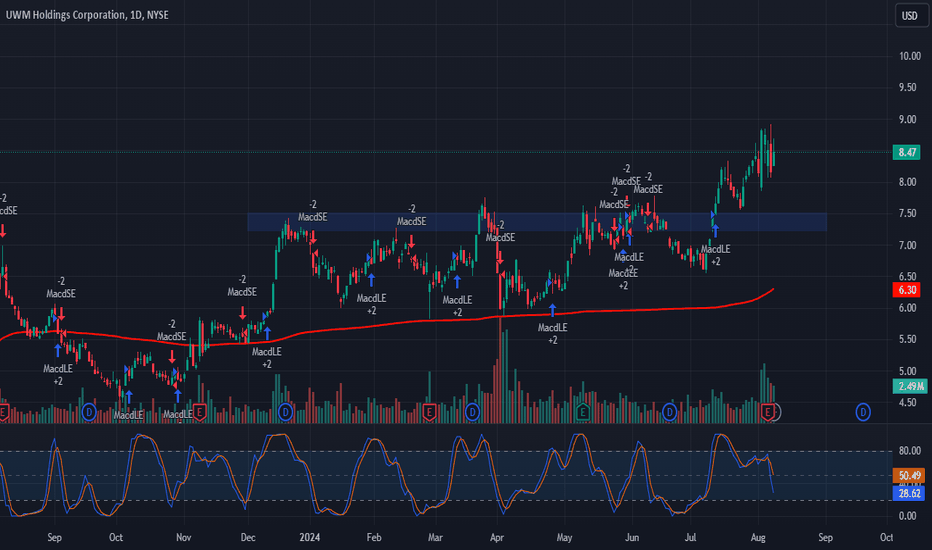Click the May label on time axis
The image size is (932, 550).
(565, 538)
